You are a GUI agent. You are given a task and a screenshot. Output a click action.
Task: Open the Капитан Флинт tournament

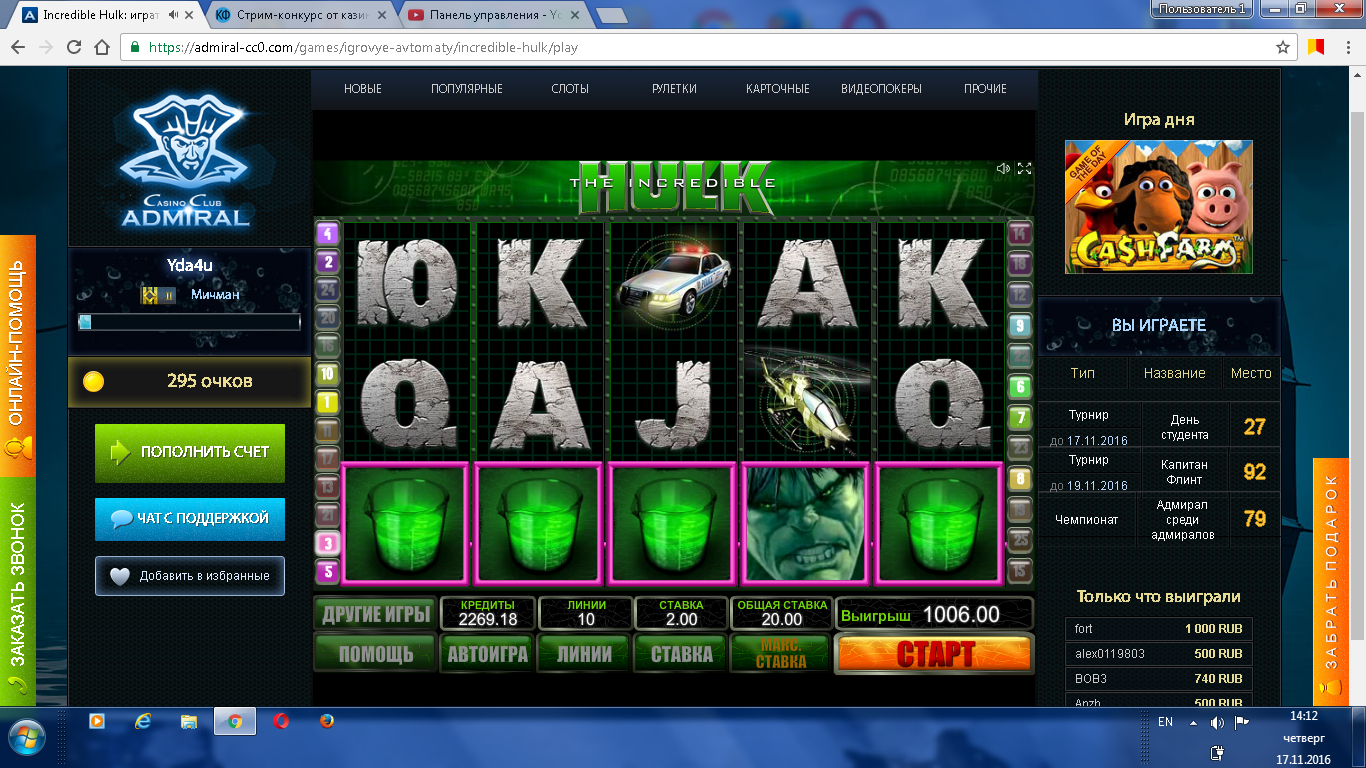coord(1185,472)
